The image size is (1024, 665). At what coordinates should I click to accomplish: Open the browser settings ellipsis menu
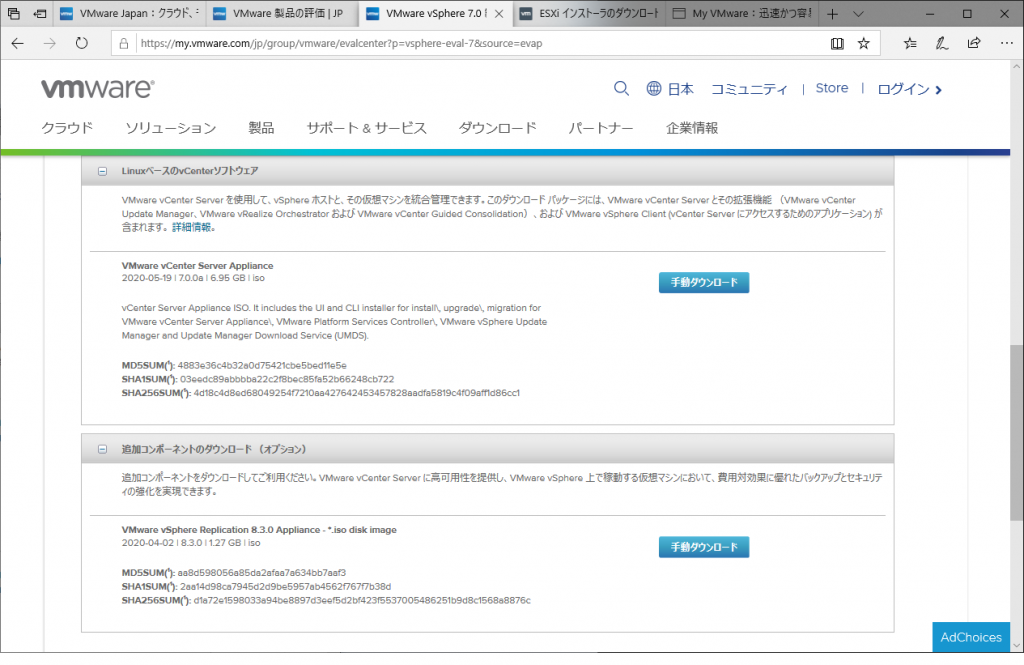[x=1006, y=43]
